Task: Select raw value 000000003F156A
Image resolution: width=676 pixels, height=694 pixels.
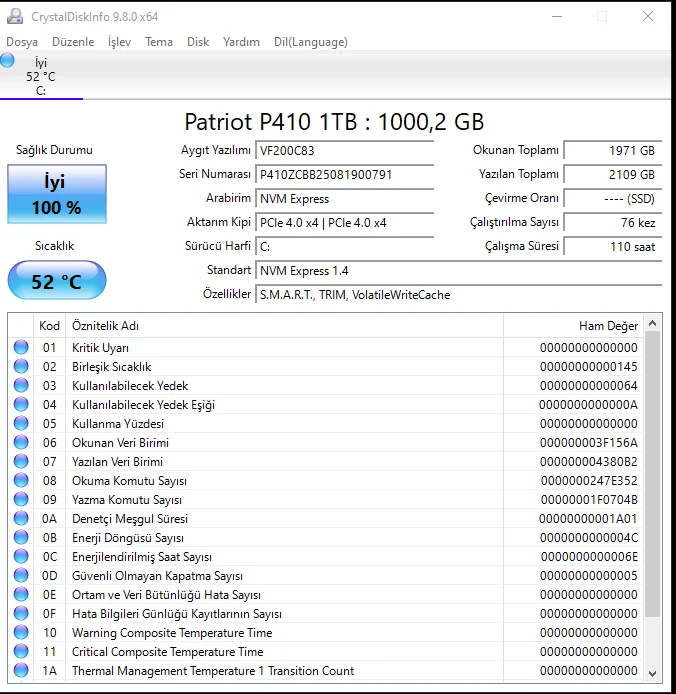Action: click(588, 443)
